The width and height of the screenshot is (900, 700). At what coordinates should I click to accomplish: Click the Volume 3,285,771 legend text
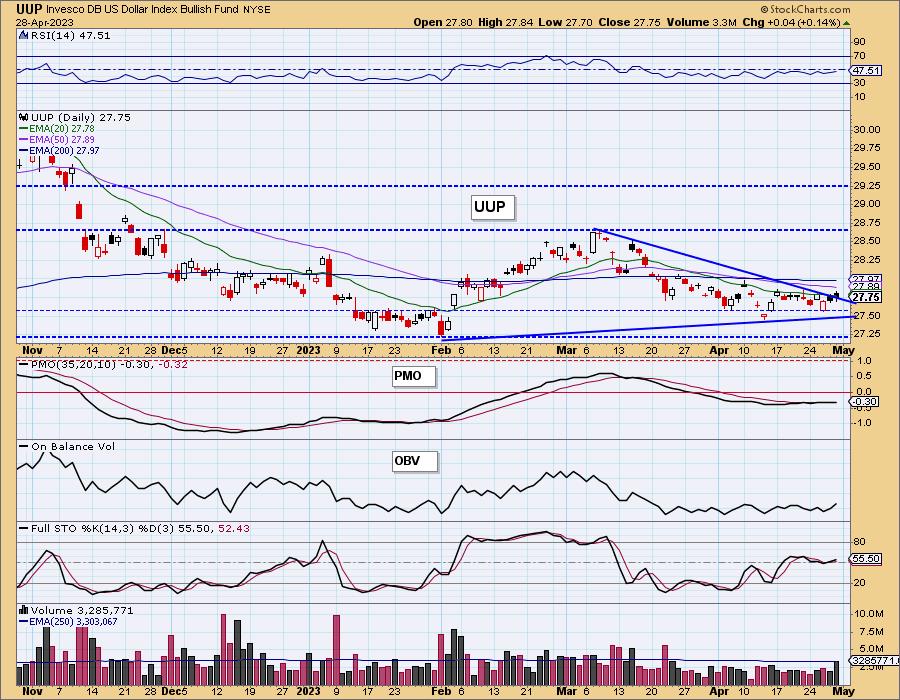(x=82, y=610)
